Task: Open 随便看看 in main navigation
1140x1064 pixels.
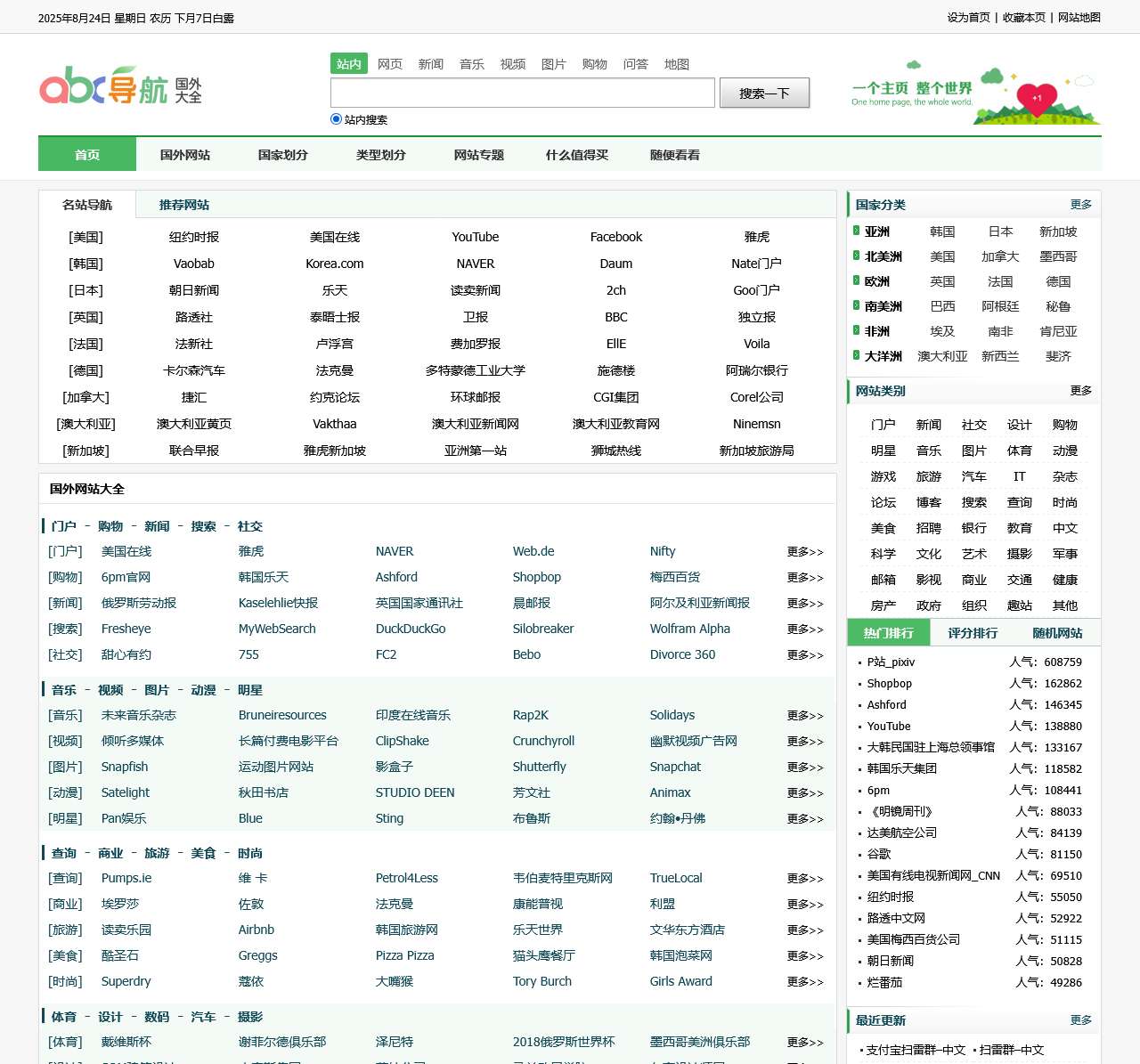Action: [x=675, y=154]
